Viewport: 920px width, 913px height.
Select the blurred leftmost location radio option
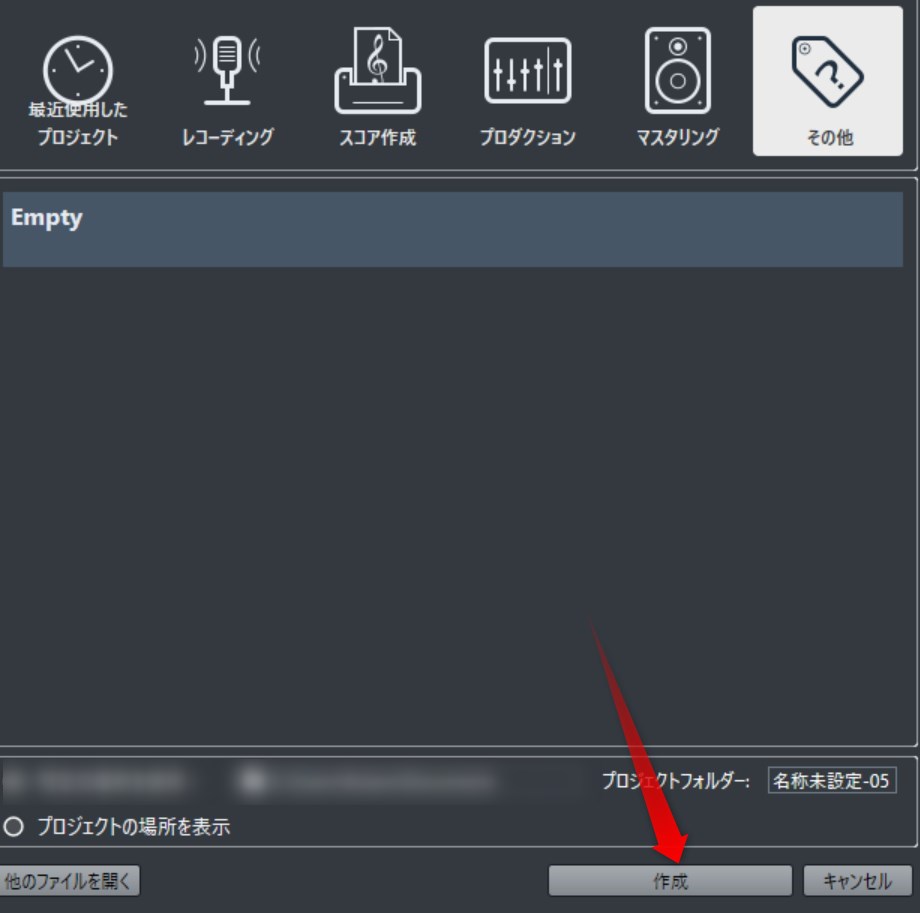click(13, 781)
